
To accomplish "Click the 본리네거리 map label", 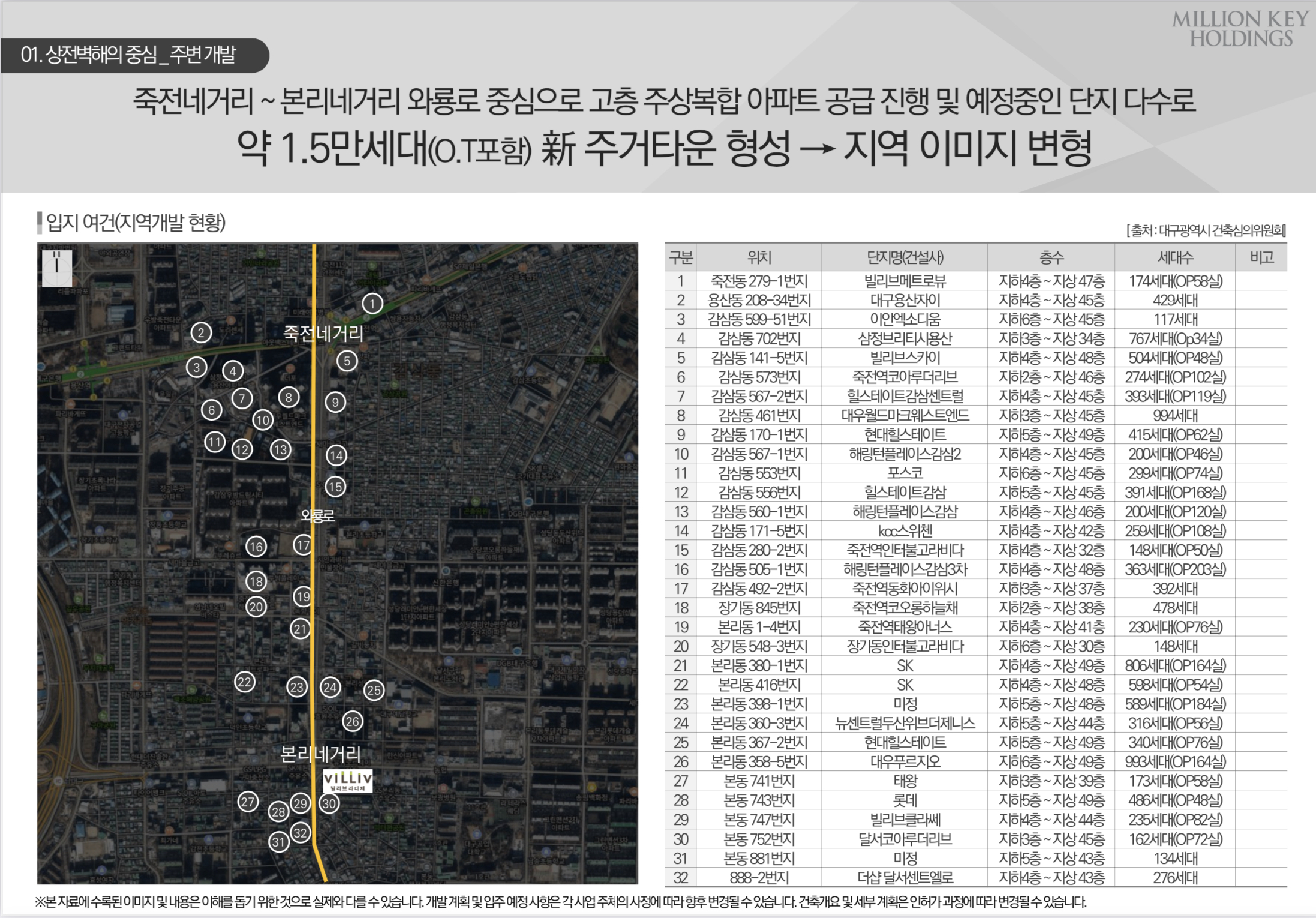I will coord(321,754).
